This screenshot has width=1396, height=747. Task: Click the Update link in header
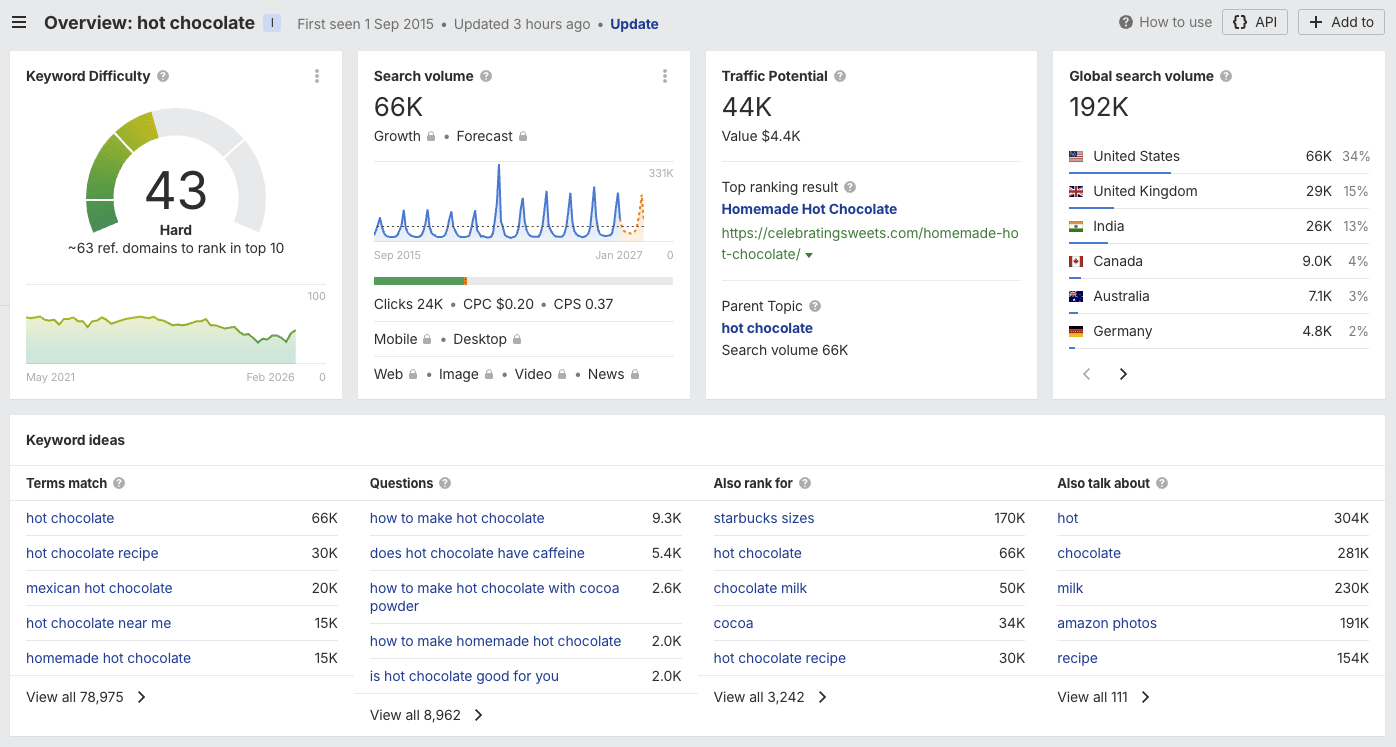[x=634, y=24]
